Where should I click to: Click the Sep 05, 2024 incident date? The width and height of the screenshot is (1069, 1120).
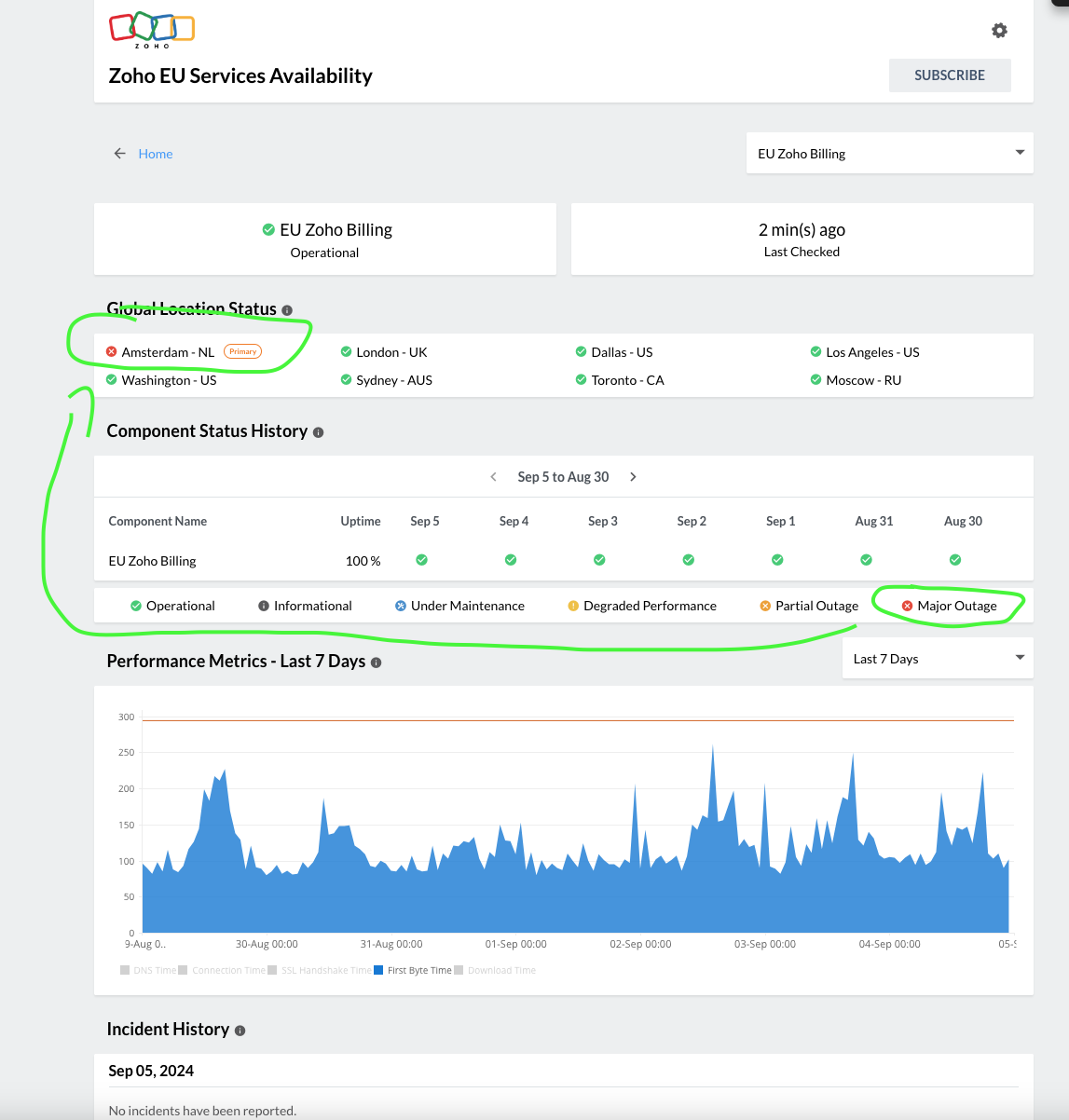[151, 1071]
